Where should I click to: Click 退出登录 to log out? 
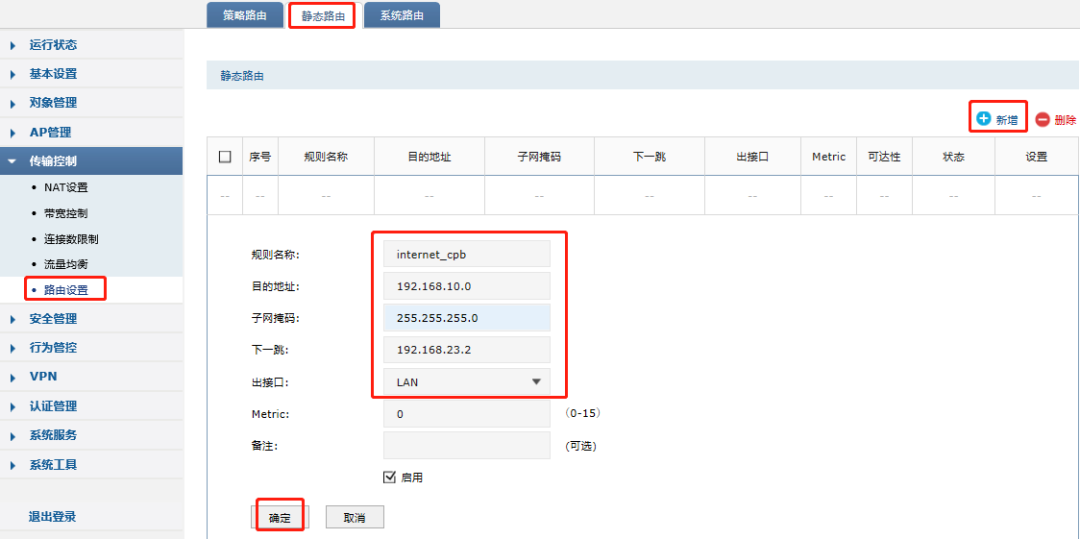pyautogui.click(x=52, y=517)
